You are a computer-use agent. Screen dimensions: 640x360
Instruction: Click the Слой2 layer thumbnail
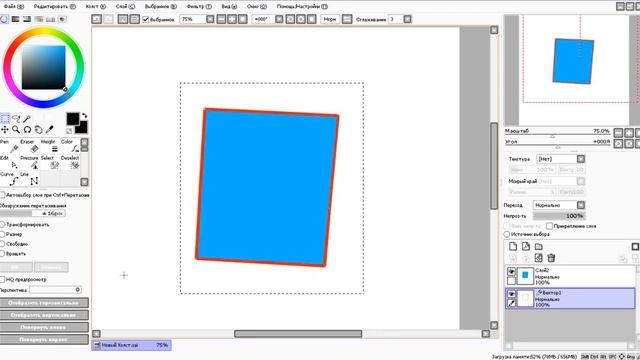tap(525, 276)
